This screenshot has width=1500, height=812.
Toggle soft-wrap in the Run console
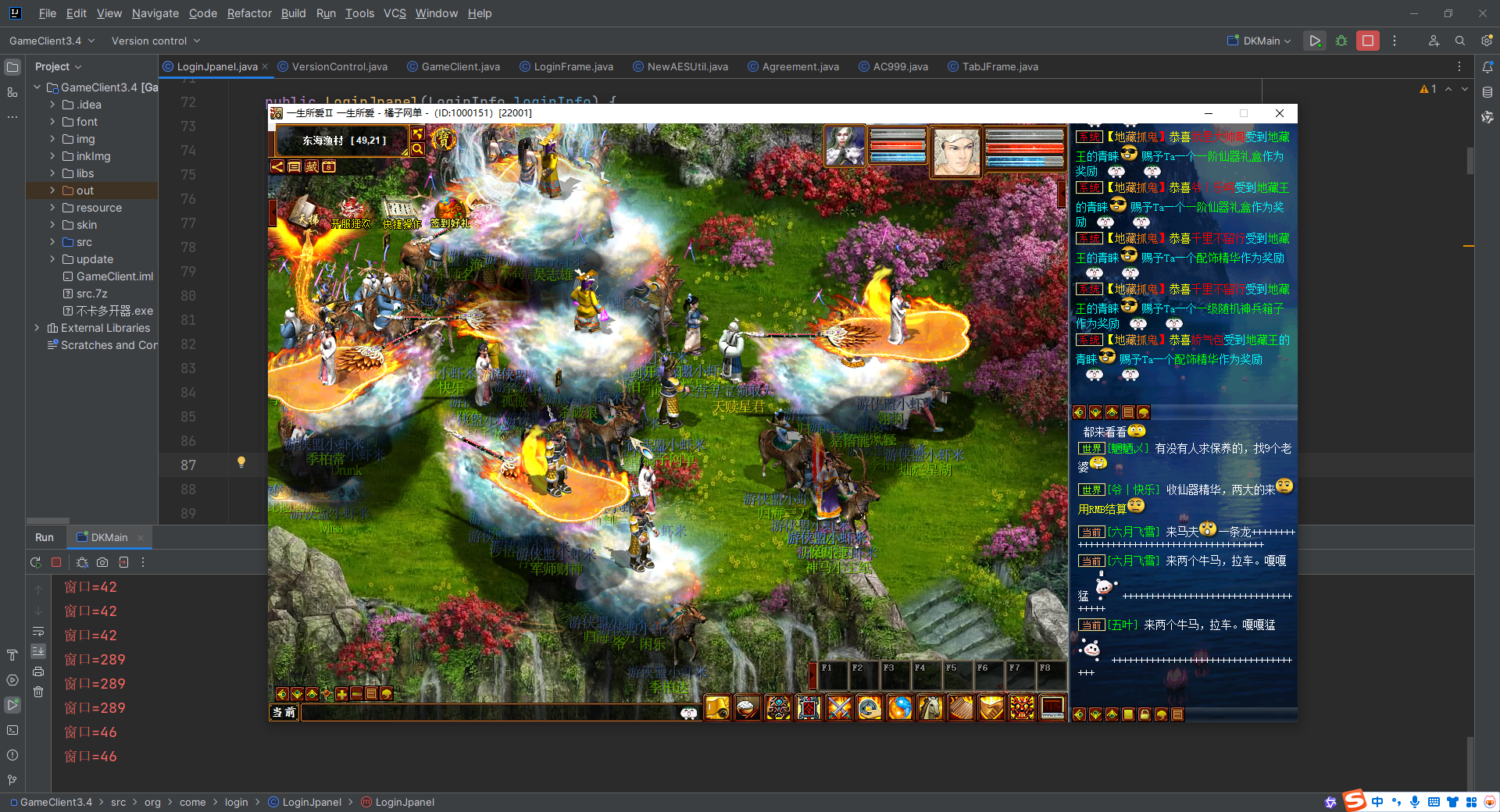(x=38, y=631)
